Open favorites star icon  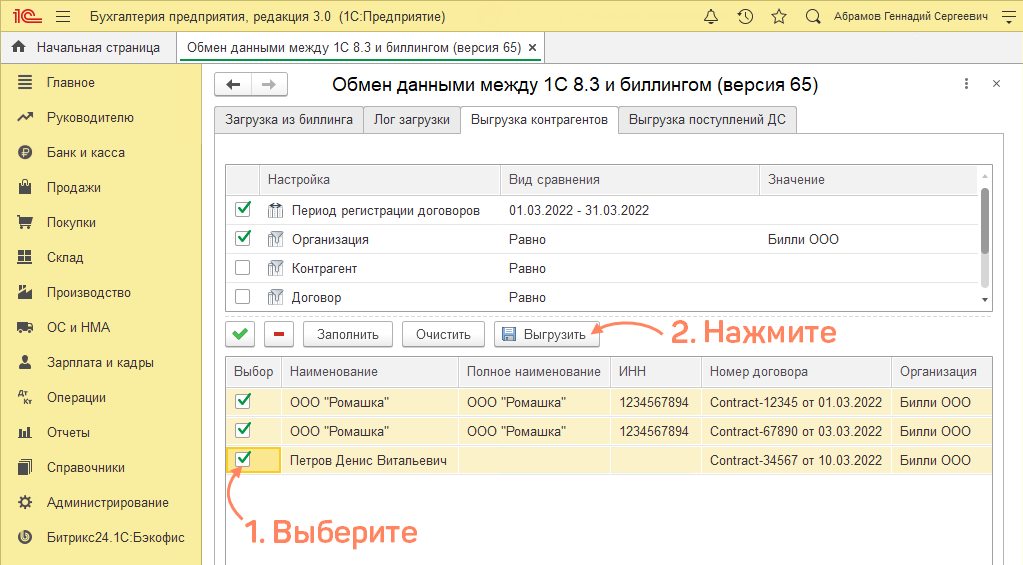pos(779,16)
